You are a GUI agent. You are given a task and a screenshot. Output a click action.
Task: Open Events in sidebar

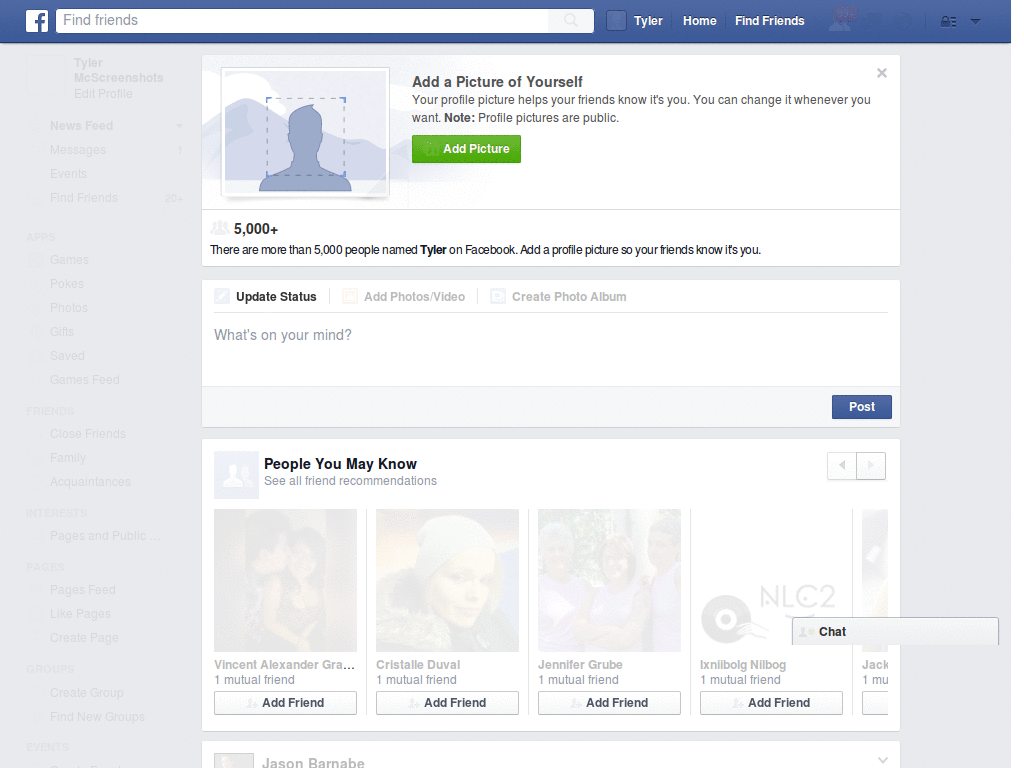pyautogui.click(x=69, y=174)
